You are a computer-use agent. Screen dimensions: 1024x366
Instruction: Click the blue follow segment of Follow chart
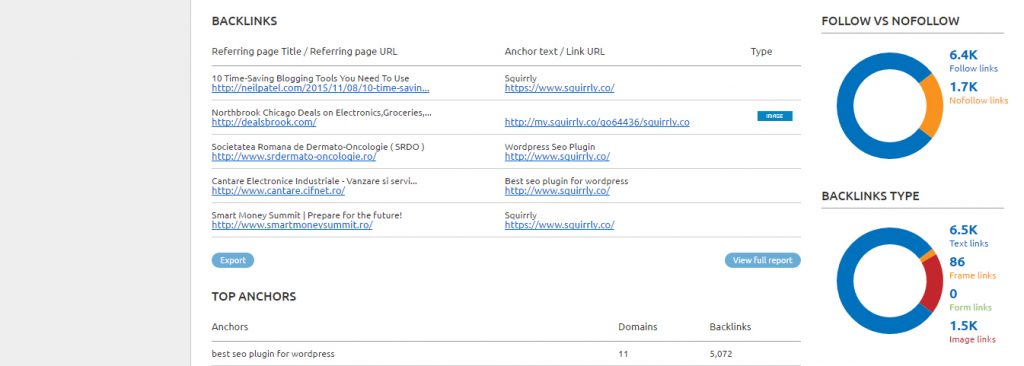tap(846, 105)
